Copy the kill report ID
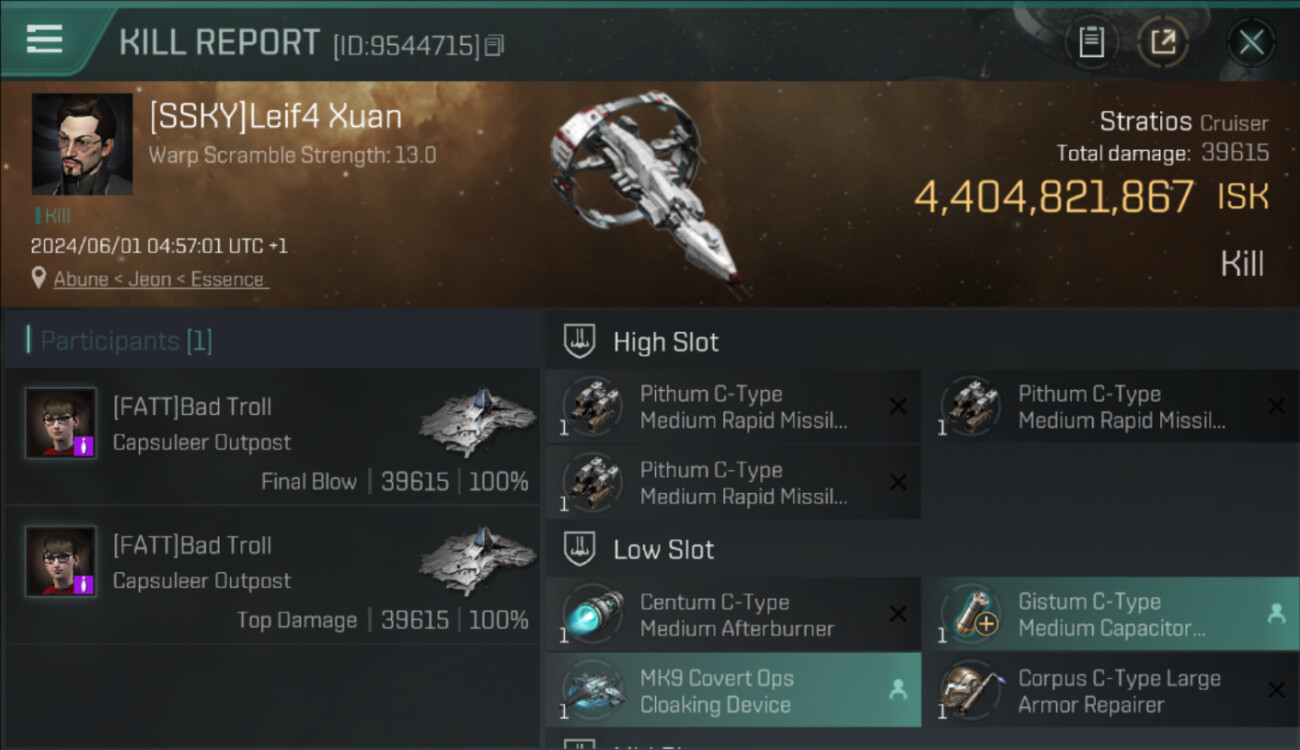The width and height of the screenshot is (1300, 750). [x=495, y=45]
